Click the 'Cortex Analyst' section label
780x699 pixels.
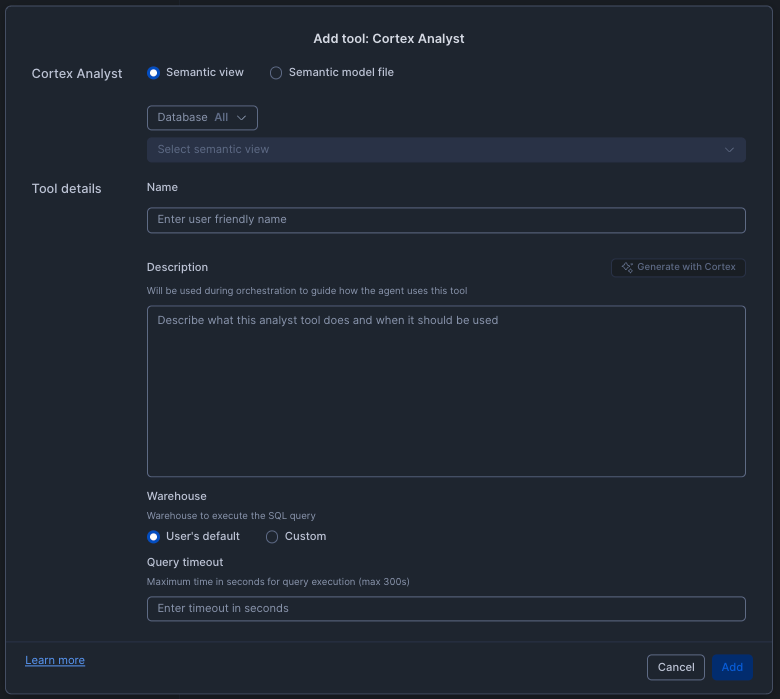pos(77,74)
